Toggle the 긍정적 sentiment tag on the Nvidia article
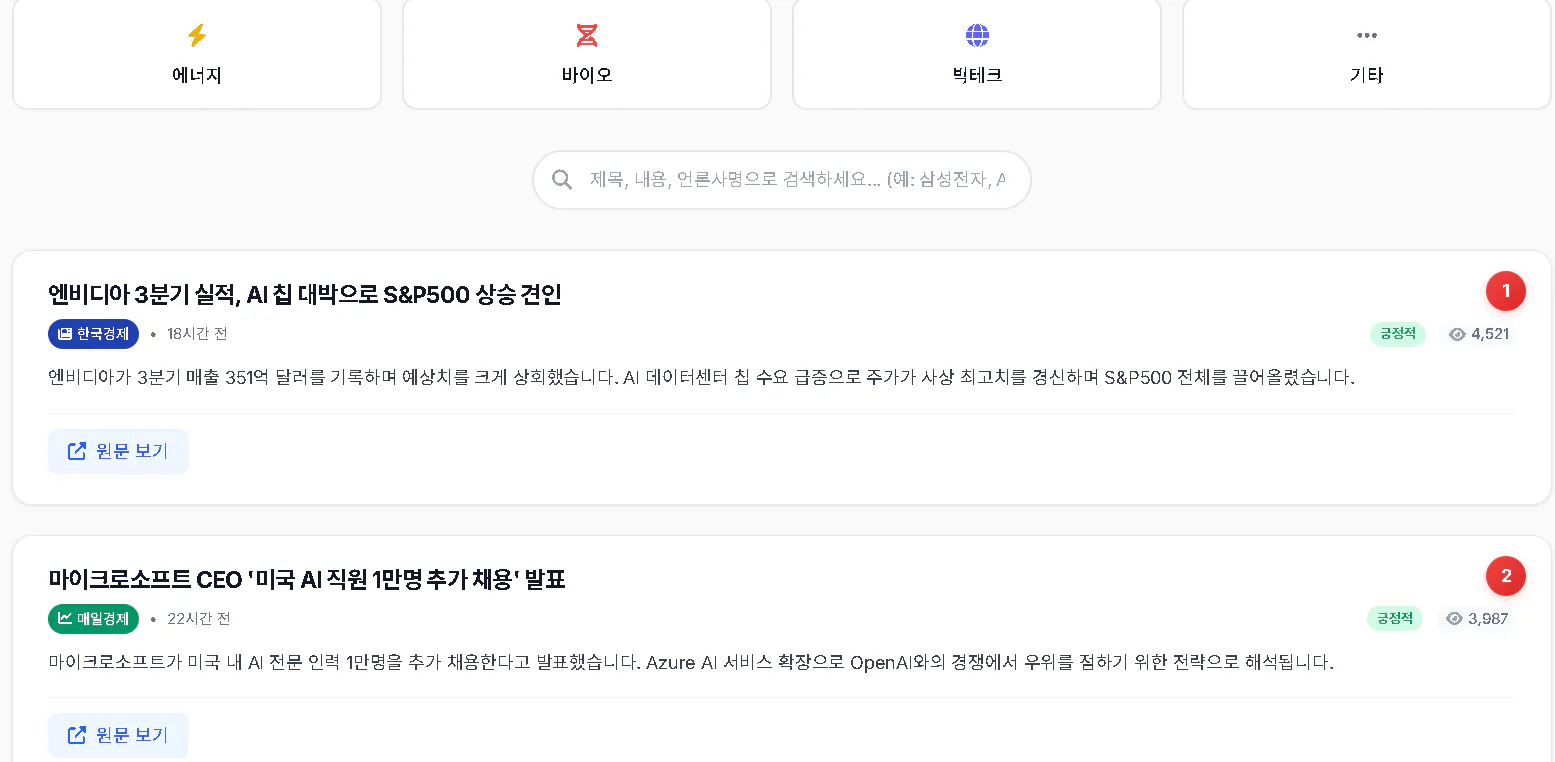The image size is (1555, 762). click(x=1397, y=334)
